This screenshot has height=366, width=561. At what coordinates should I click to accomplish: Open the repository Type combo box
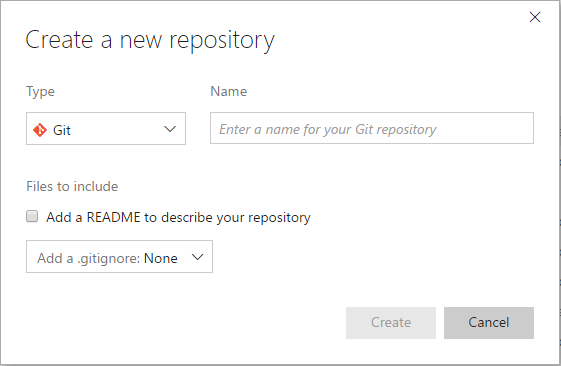coord(106,128)
